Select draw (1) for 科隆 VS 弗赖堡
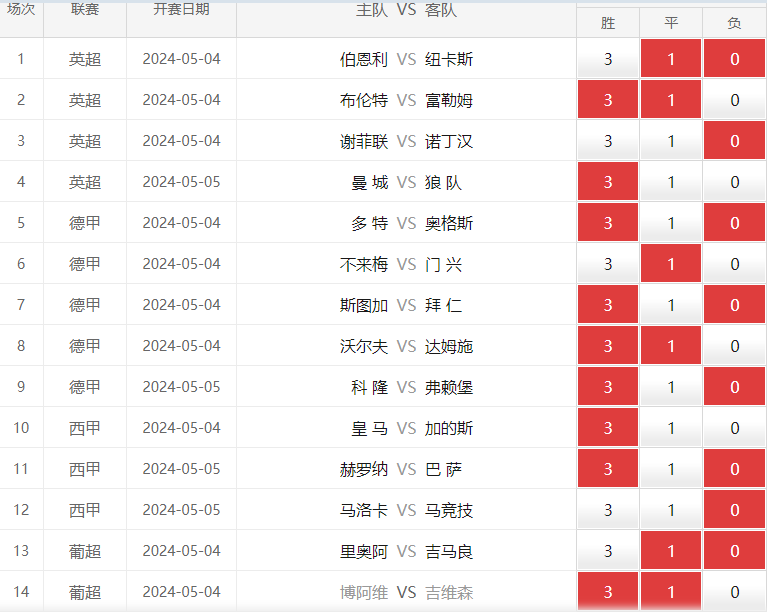Image resolution: width=767 pixels, height=612 pixels. coord(671,387)
